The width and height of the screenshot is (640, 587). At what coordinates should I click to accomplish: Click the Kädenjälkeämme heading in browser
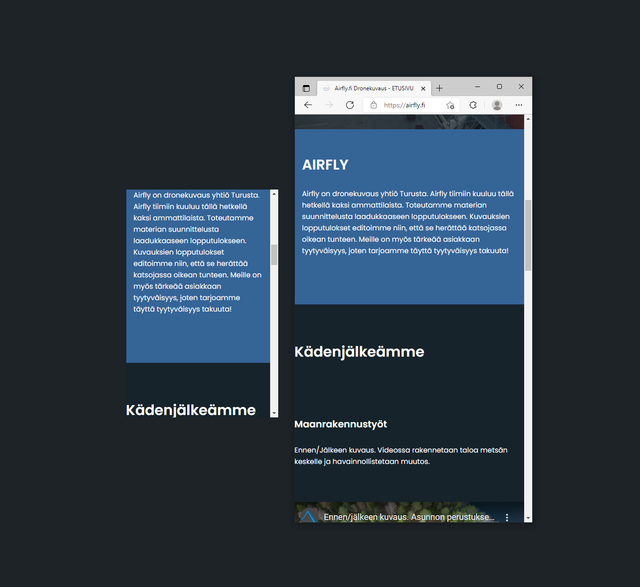pyautogui.click(x=359, y=352)
